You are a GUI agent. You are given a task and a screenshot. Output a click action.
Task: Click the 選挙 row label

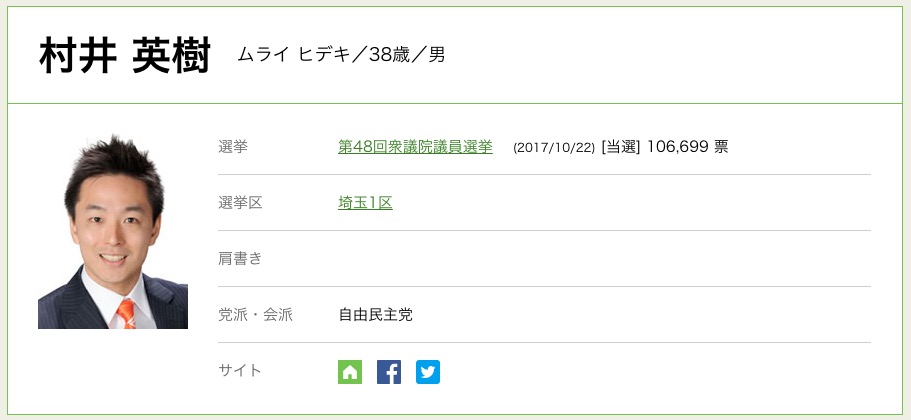pyautogui.click(x=233, y=147)
